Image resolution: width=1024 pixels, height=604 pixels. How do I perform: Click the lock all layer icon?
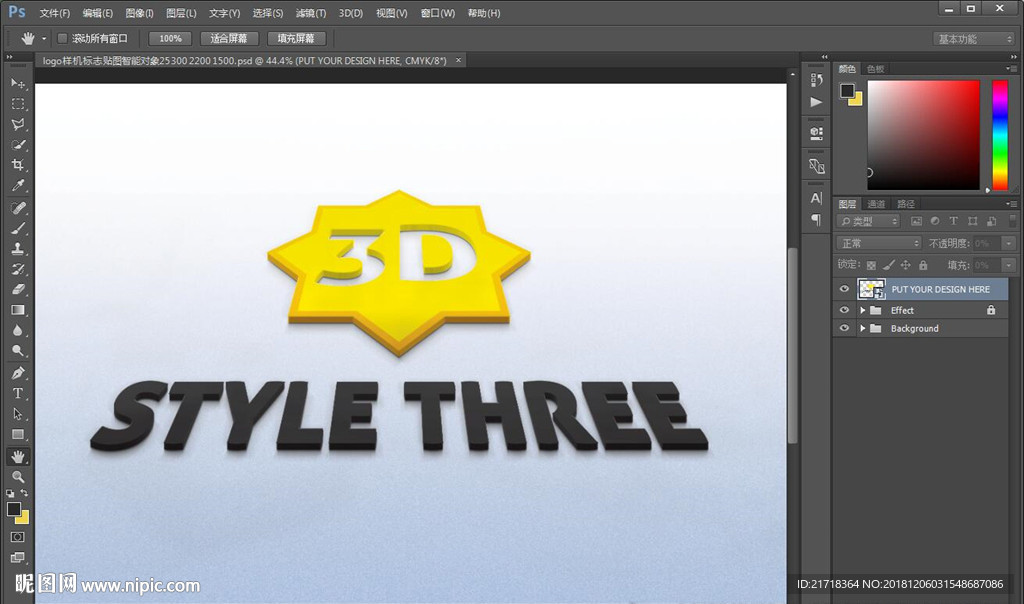pyautogui.click(x=922, y=265)
